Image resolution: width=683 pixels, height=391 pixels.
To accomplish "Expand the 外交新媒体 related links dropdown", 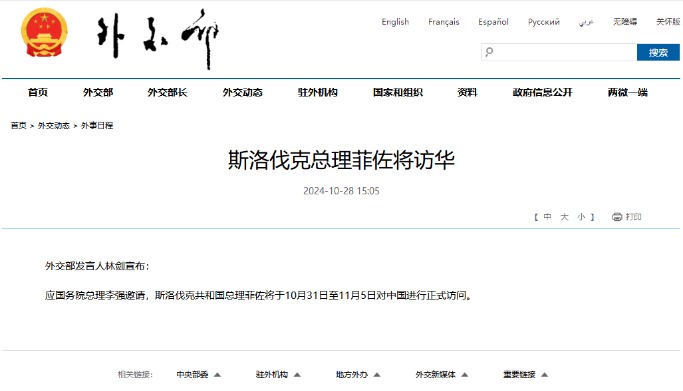I will [442, 374].
